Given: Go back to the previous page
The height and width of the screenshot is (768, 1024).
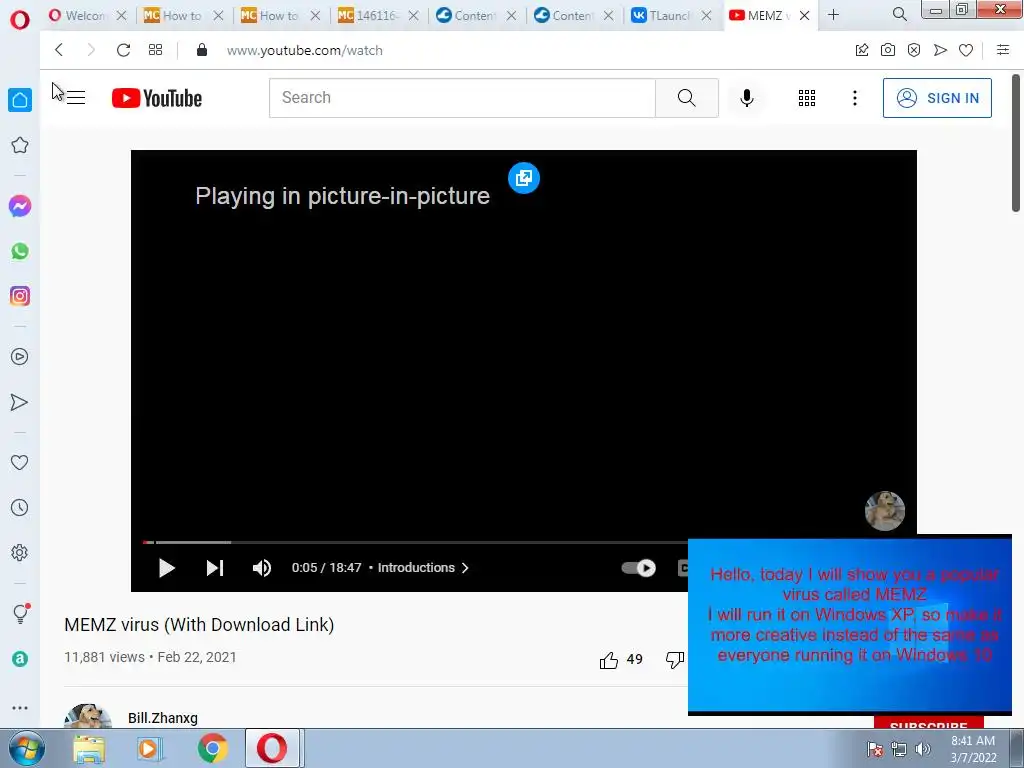Looking at the screenshot, I should (x=59, y=50).
